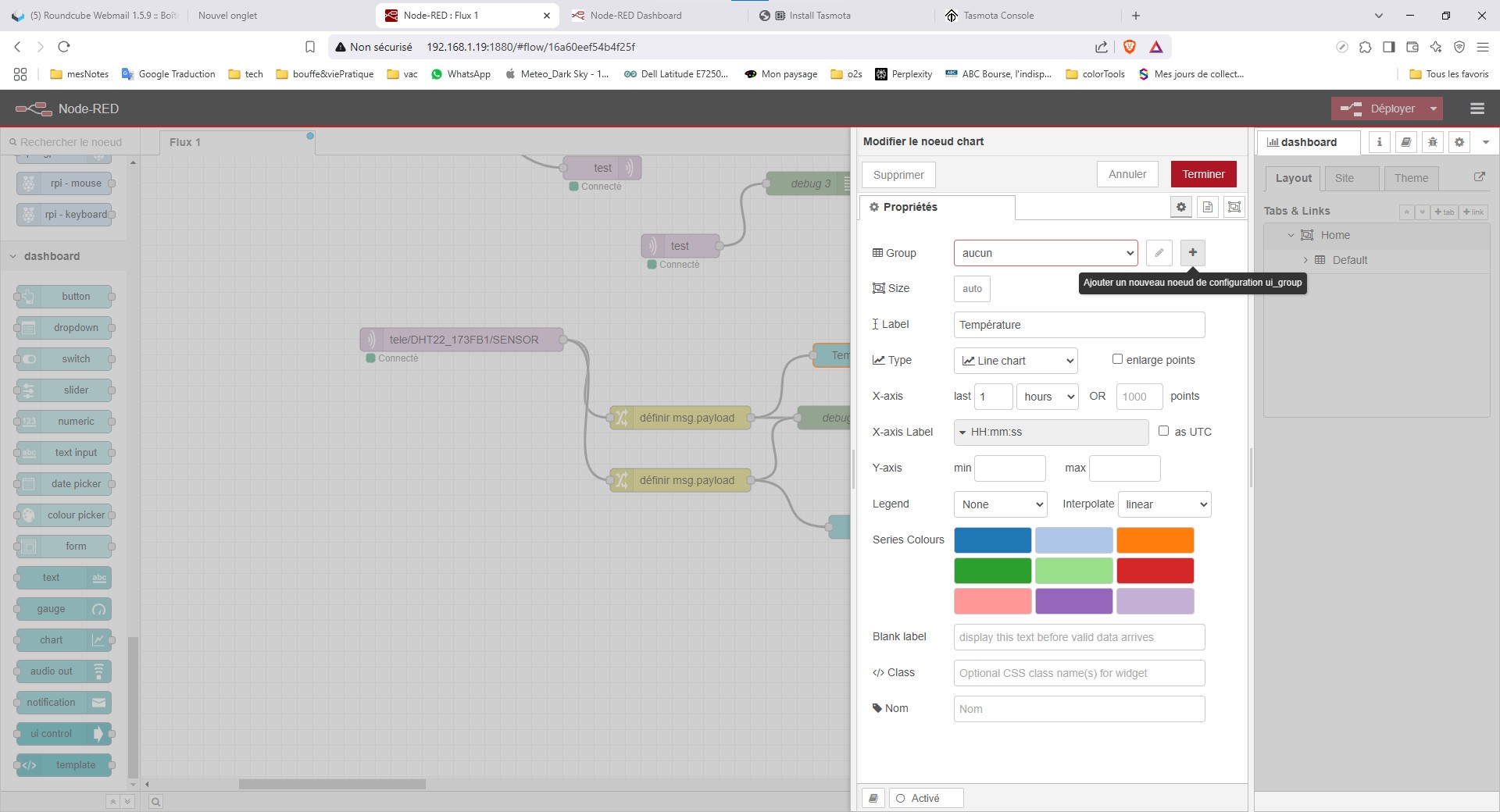The width and height of the screenshot is (1500, 812).
Task: Collapse the Home tab tree item
Action: (1291, 235)
